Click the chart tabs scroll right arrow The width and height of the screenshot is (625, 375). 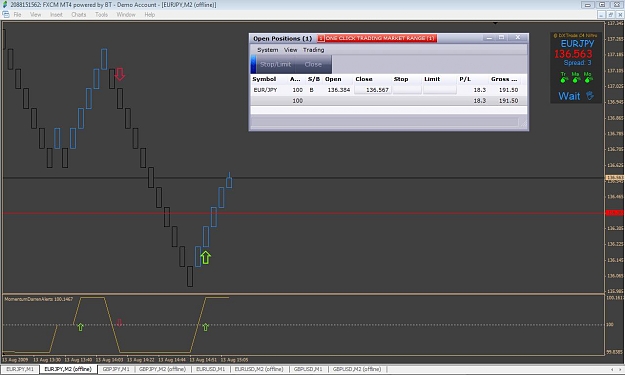coord(620,369)
